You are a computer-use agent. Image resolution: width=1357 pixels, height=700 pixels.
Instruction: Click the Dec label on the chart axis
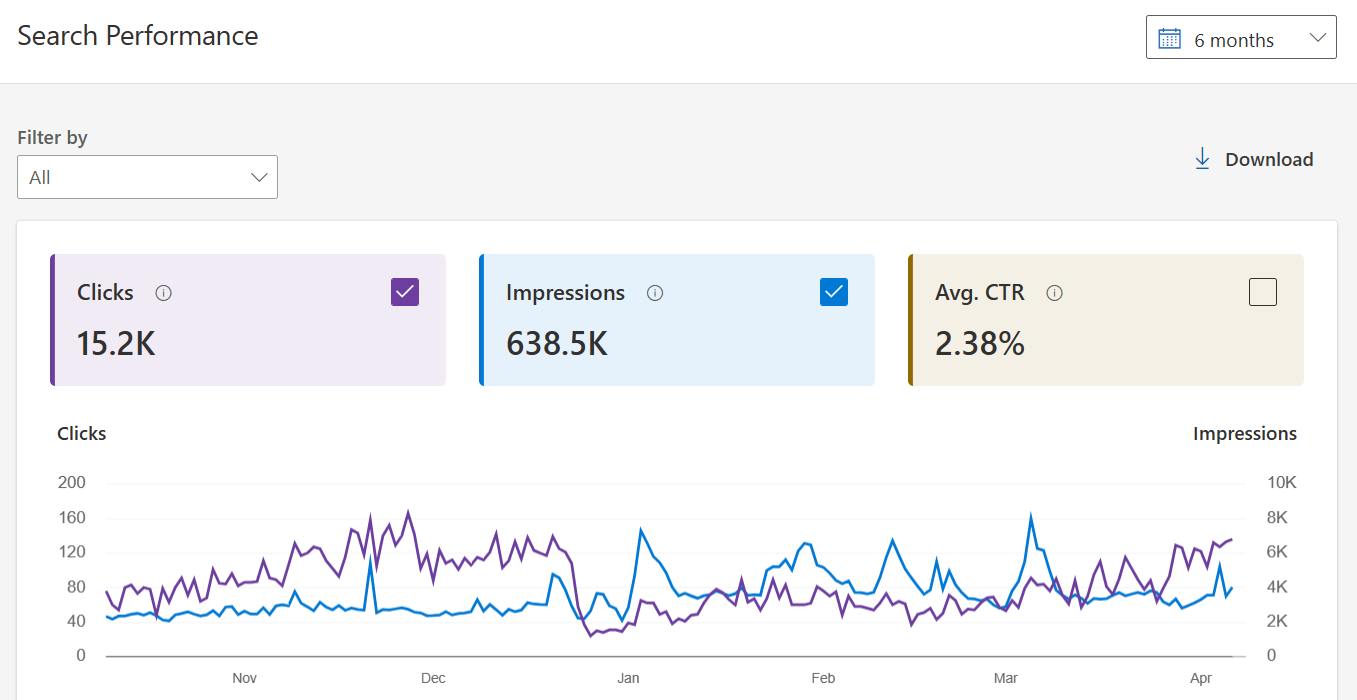point(433,678)
